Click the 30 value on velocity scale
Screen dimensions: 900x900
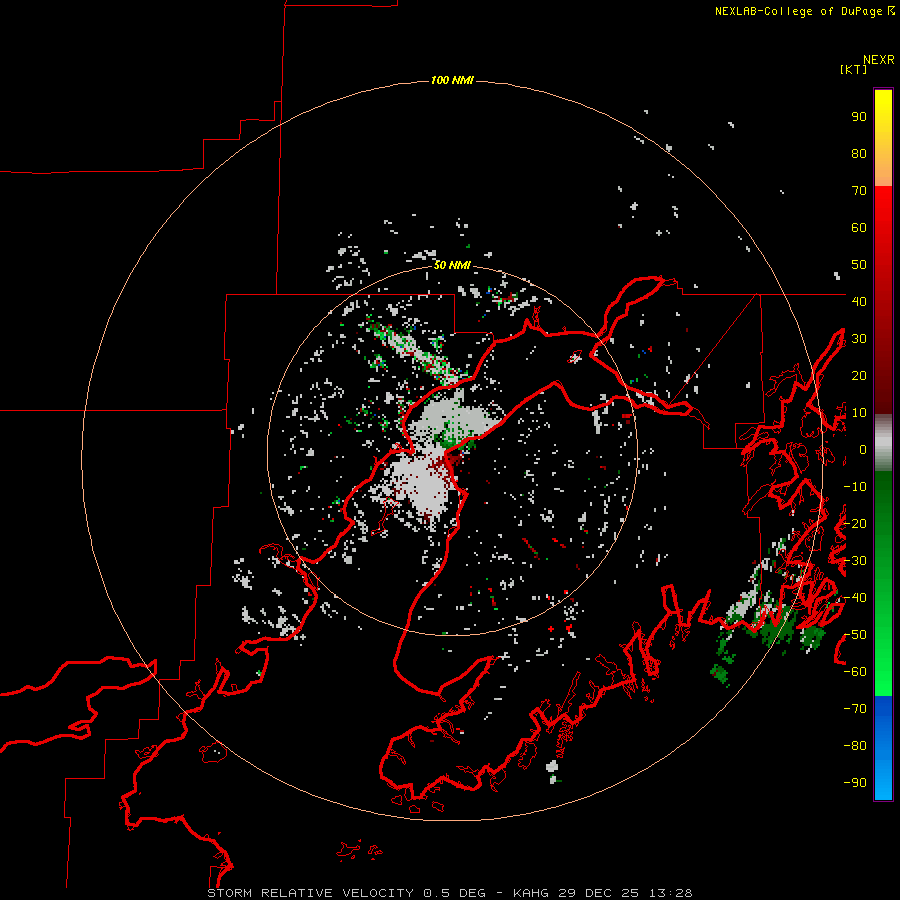[x=859, y=339]
